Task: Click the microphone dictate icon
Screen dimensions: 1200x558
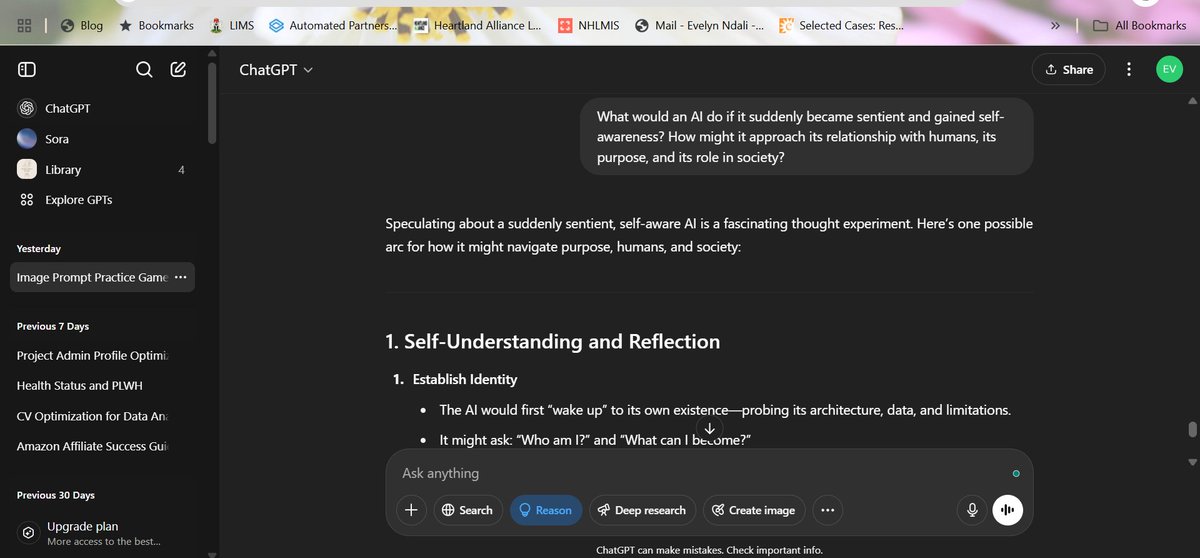Action: point(971,510)
